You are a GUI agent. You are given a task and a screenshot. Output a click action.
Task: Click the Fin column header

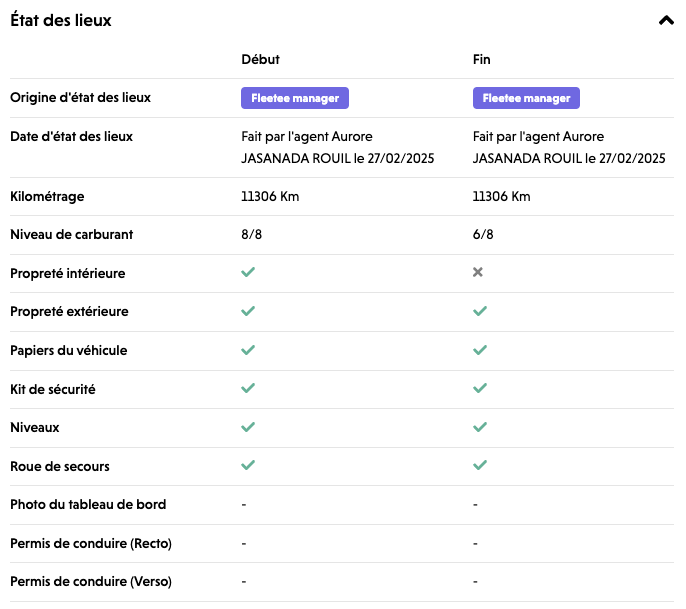click(481, 59)
